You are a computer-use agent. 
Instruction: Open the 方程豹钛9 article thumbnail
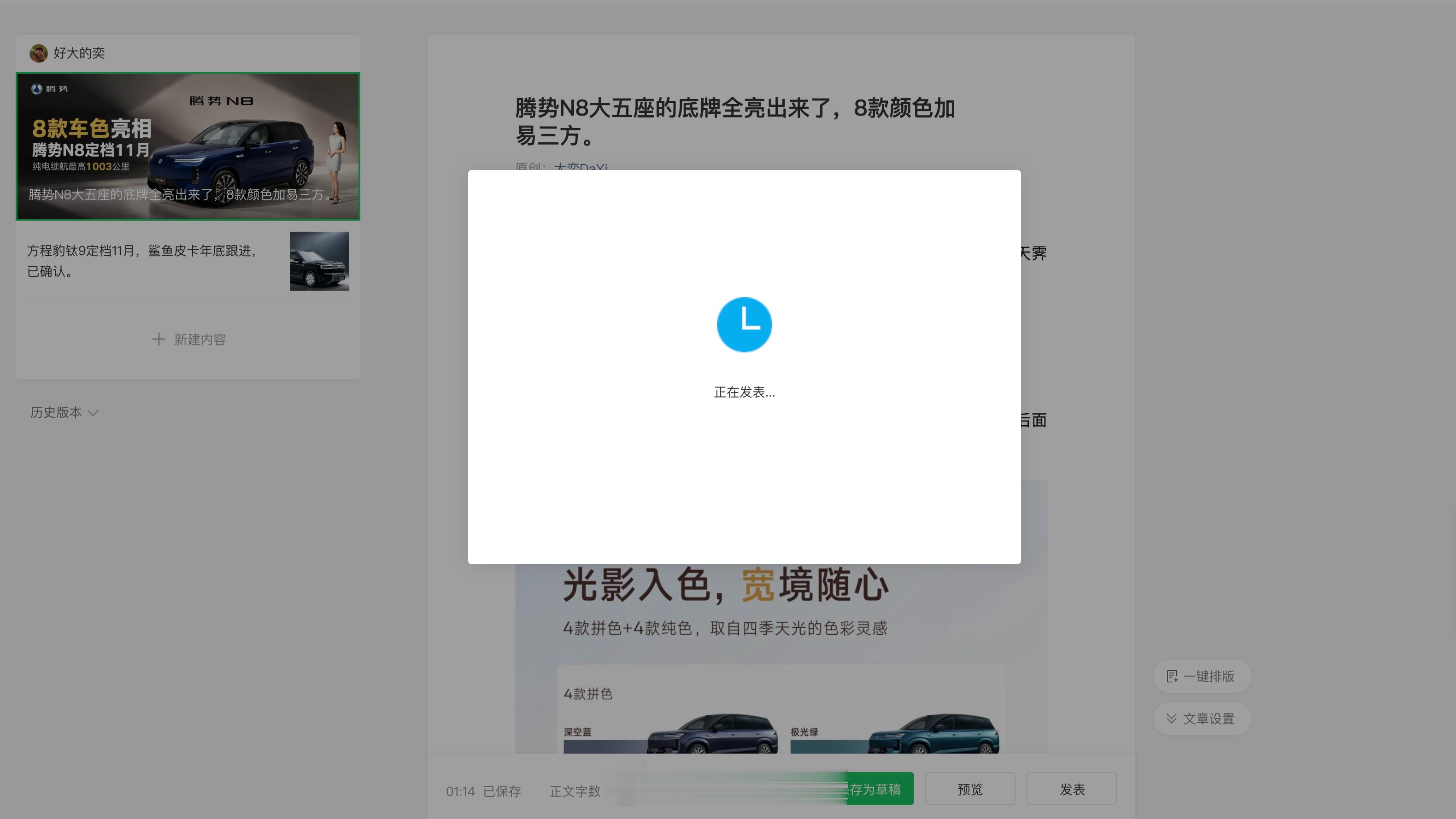[319, 261]
